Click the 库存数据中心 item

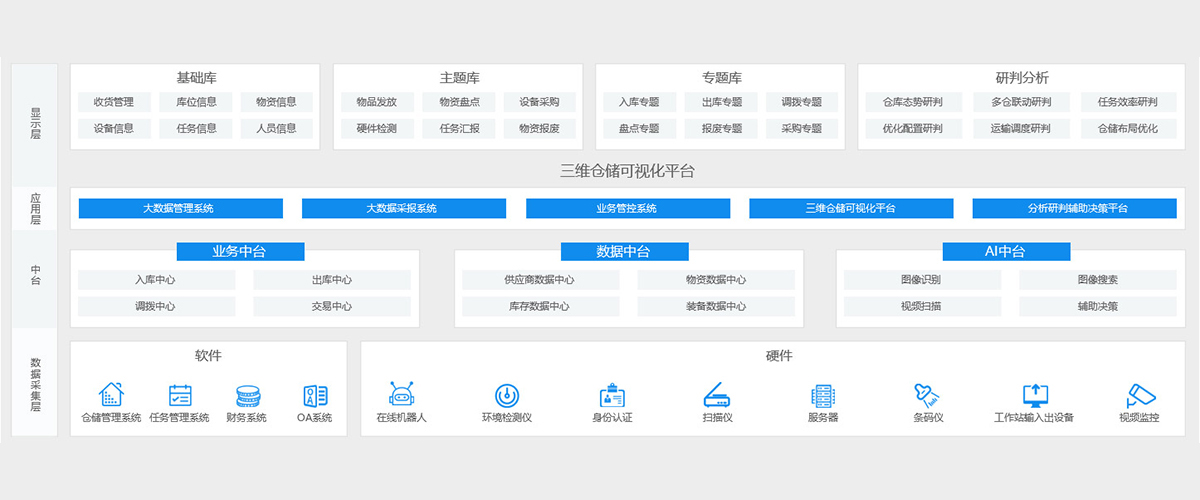[x=541, y=306]
